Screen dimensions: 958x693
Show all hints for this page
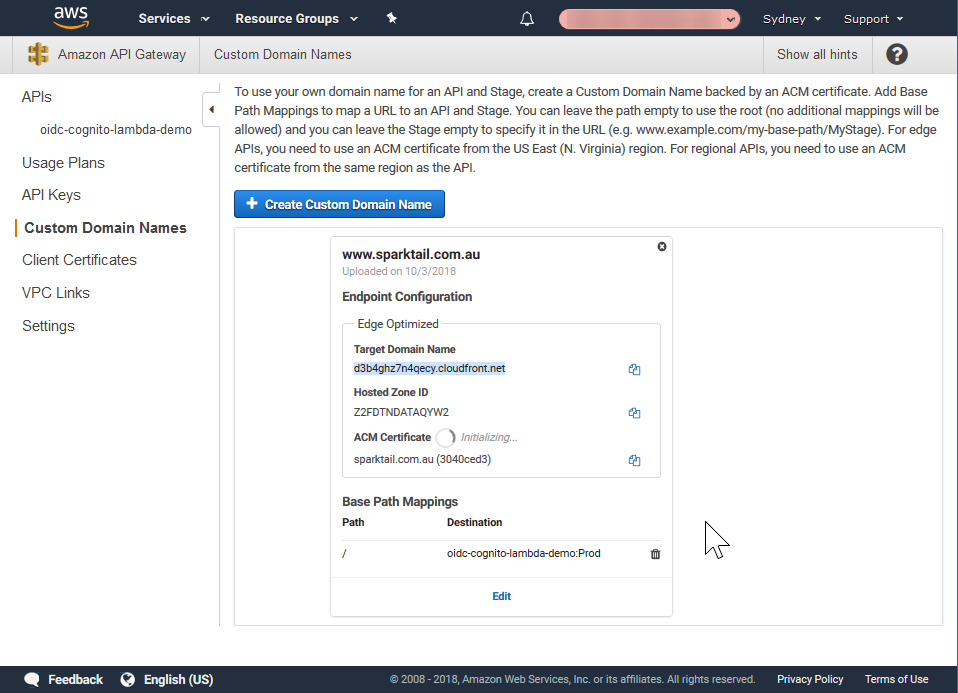click(817, 55)
